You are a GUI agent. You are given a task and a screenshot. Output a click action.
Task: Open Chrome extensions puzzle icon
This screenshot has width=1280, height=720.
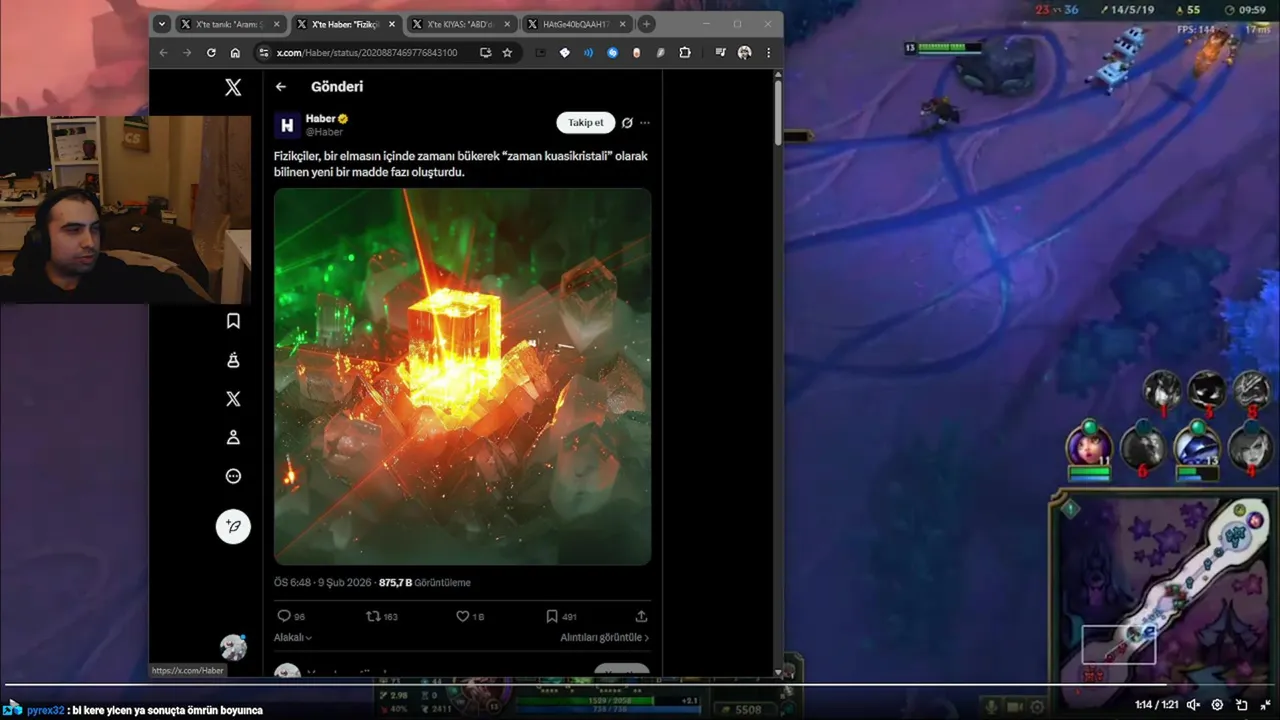tap(685, 53)
